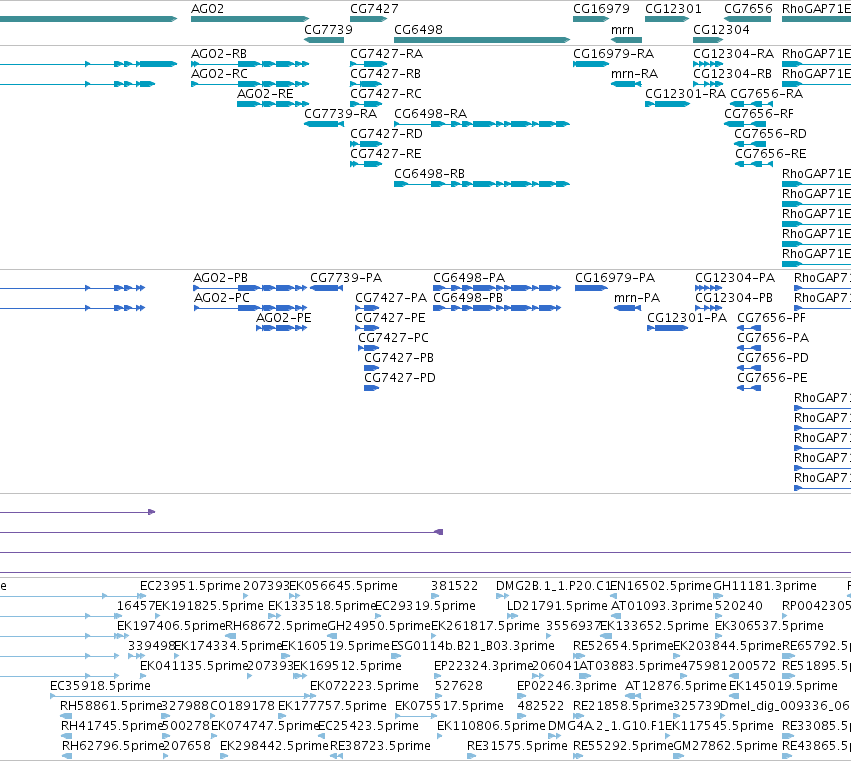Open the CG6498 gene label
The image size is (851, 761).
[418, 30]
